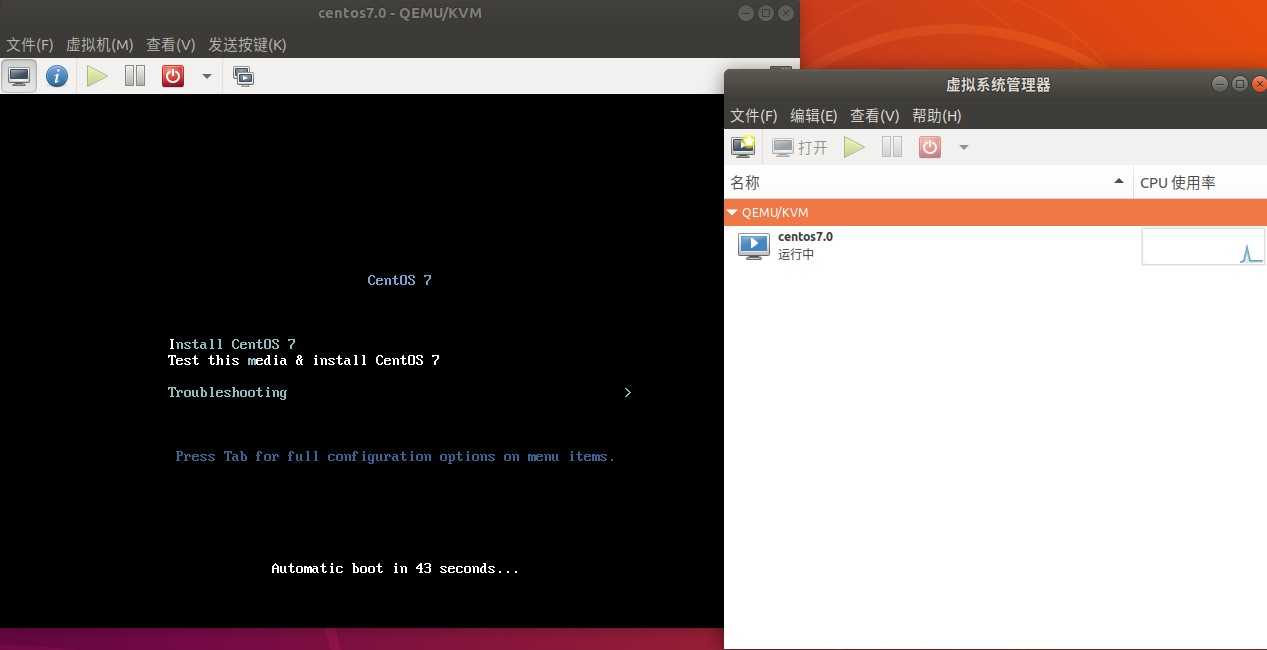Sort by CPU 使用率 column header
The height and width of the screenshot is (650, 1267).
[1200, 182]
